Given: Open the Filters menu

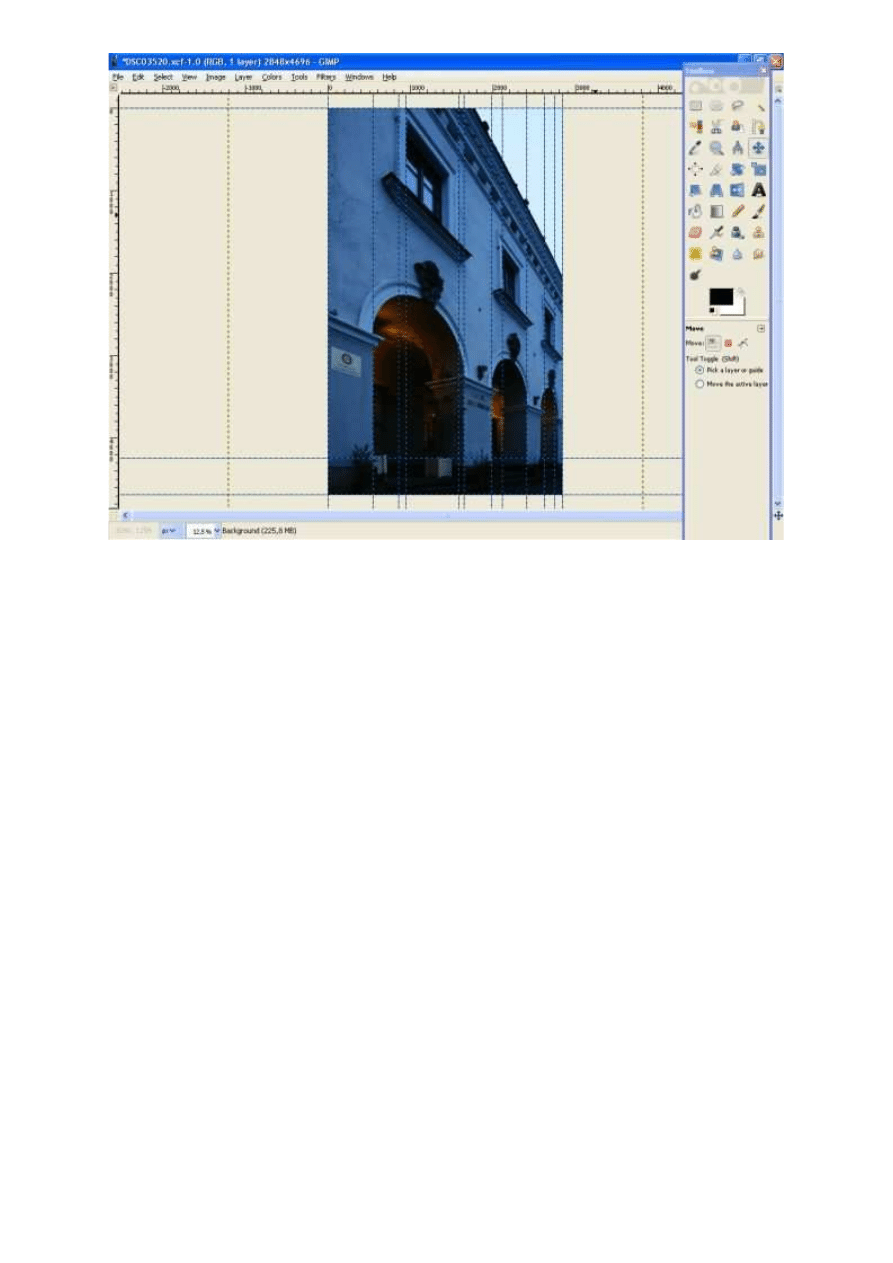Looking at the screenshot, I should coord(325,76).
